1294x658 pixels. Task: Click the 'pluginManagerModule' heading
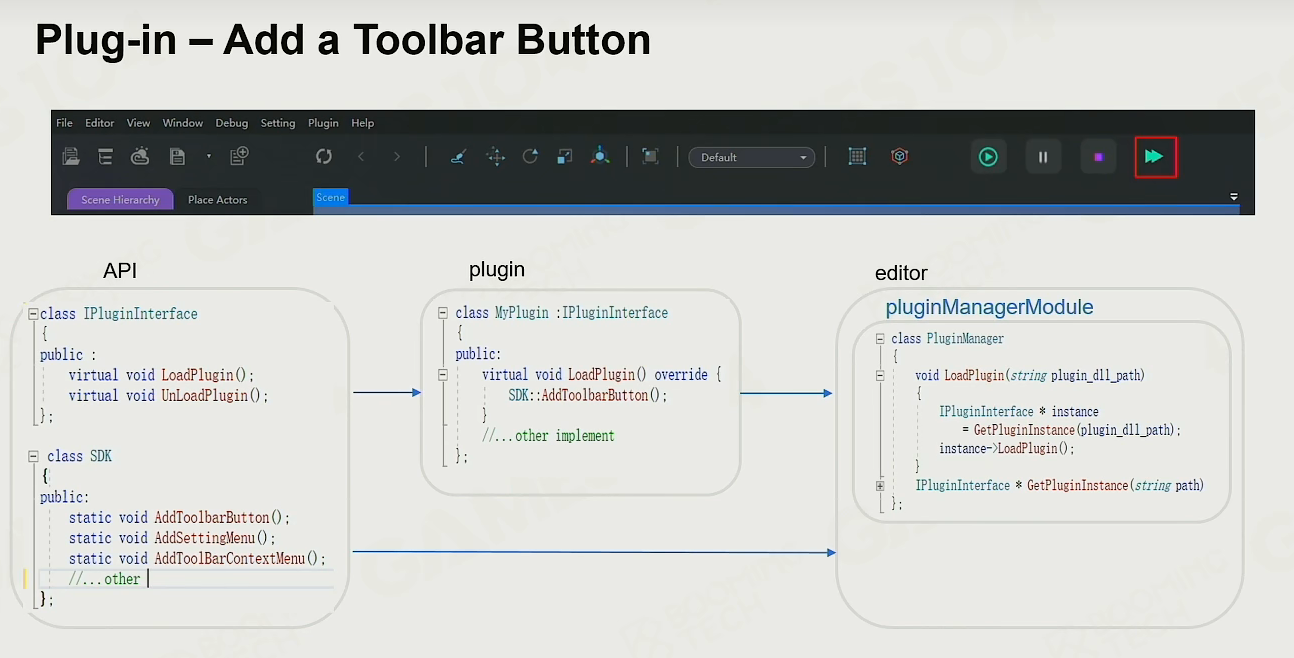coord(989,307)
